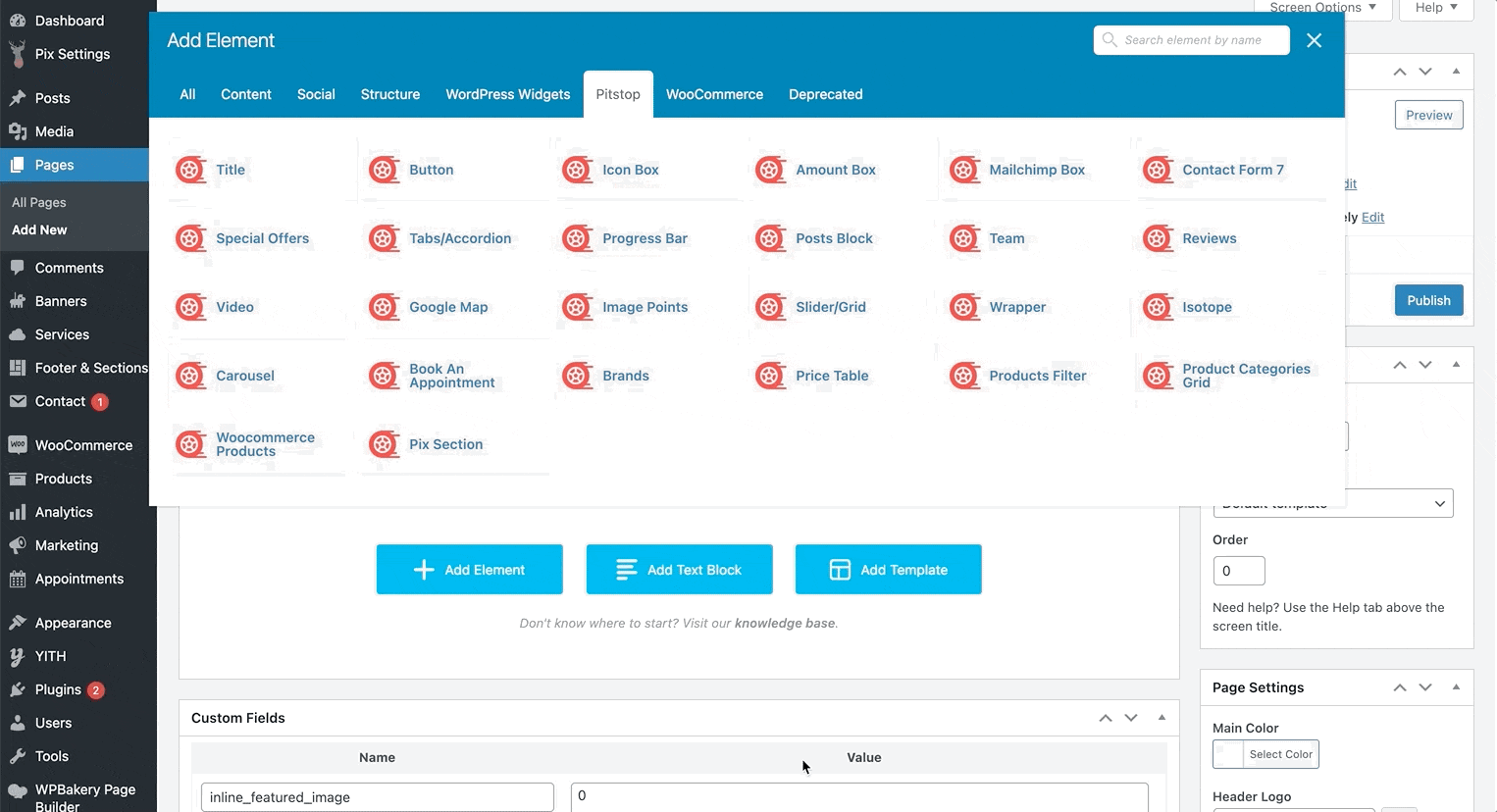Viewport: 1497px width, 812px height.
Task: Open the page template dropdown
Action: [x=1333, y=503]
